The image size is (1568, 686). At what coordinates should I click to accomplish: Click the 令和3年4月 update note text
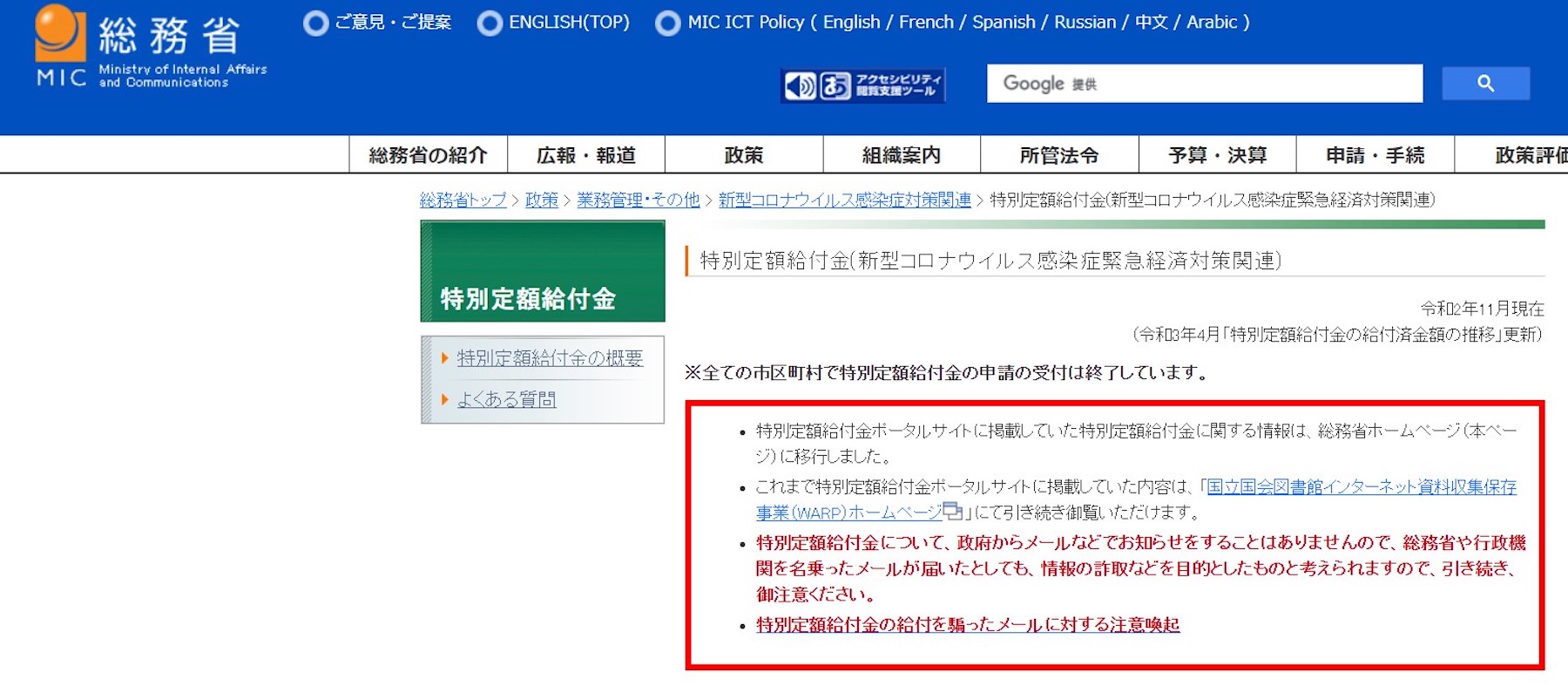(x=1337, y=335)
